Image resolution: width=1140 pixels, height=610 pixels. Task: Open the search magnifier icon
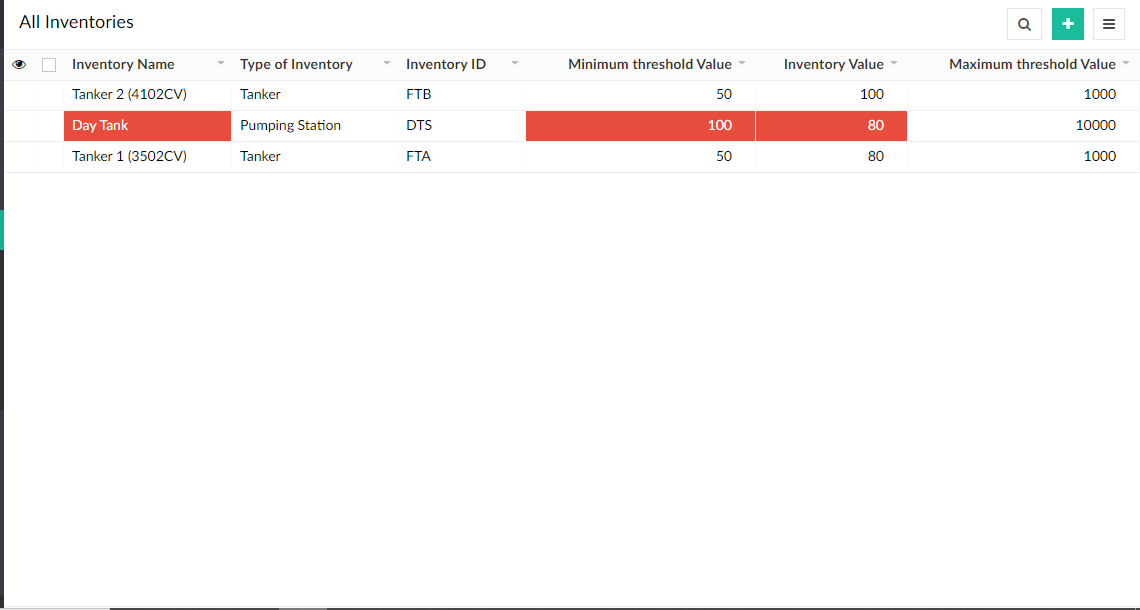pos(1024,24)
